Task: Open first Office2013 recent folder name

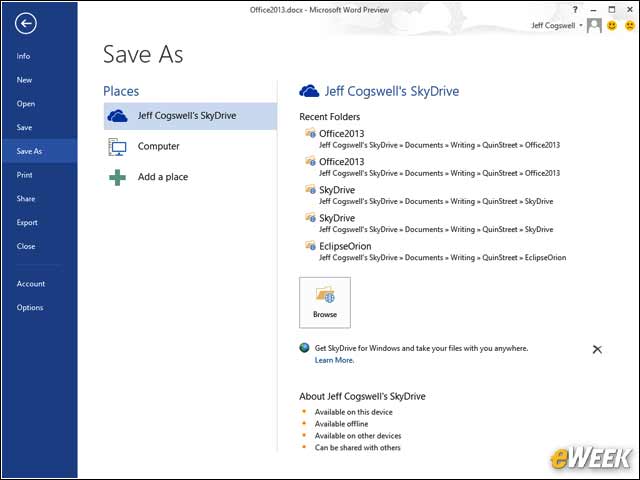Action: click(341, 133)
